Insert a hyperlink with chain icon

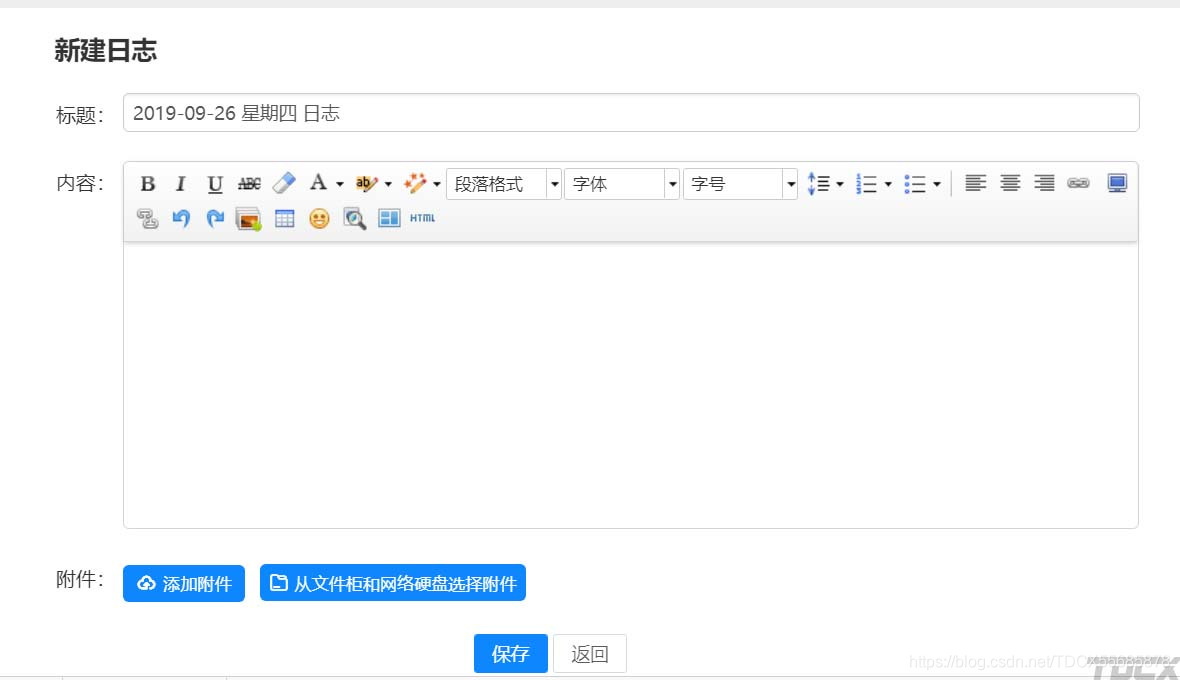pyautogui.click(x=1078, y=183)
